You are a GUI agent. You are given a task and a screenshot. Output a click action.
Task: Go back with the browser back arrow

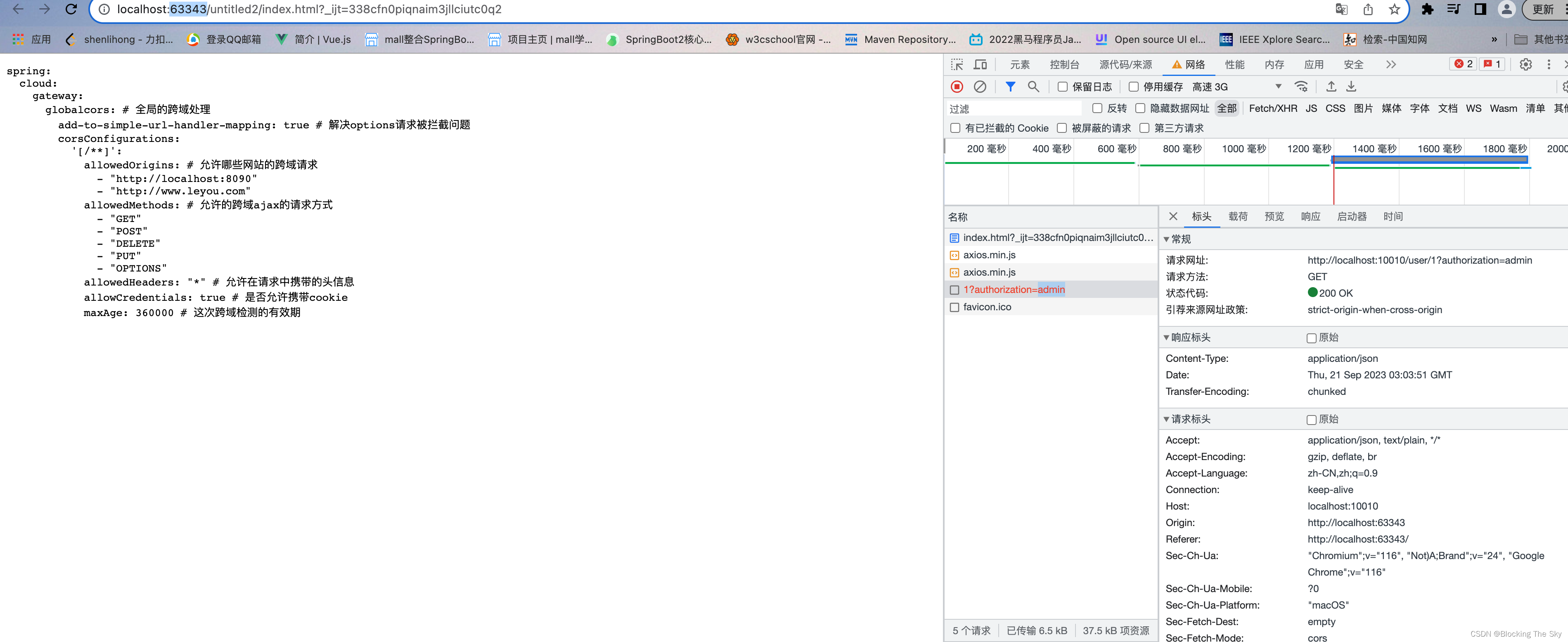18,9
